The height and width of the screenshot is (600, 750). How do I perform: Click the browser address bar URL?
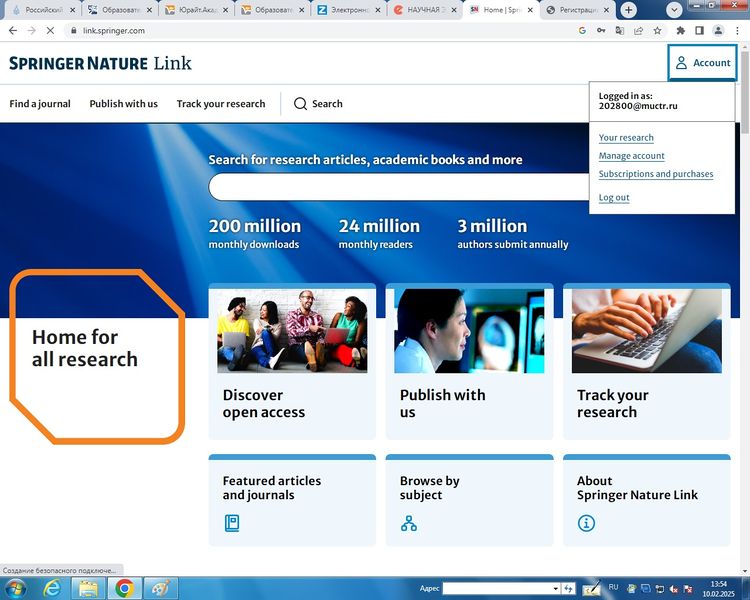click(x=114, y=31)
